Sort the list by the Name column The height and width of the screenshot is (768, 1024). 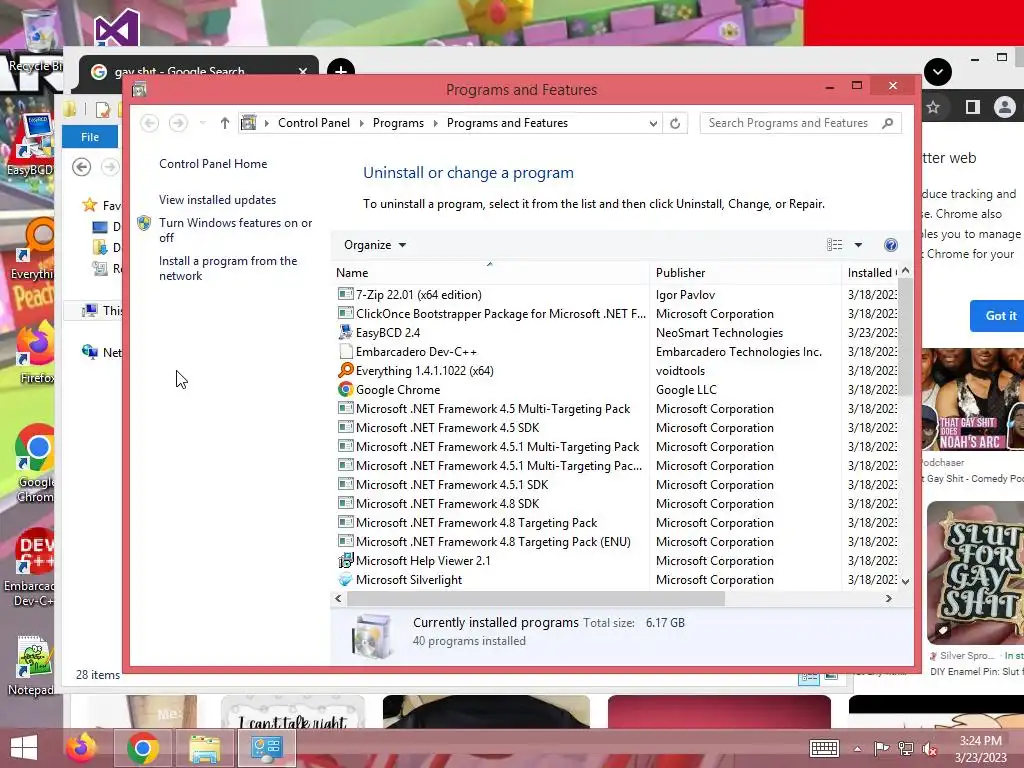coord(490,272)
